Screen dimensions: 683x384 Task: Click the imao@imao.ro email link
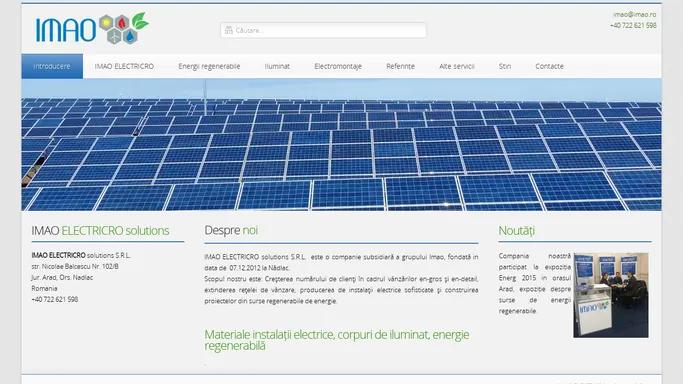point(635,14)
